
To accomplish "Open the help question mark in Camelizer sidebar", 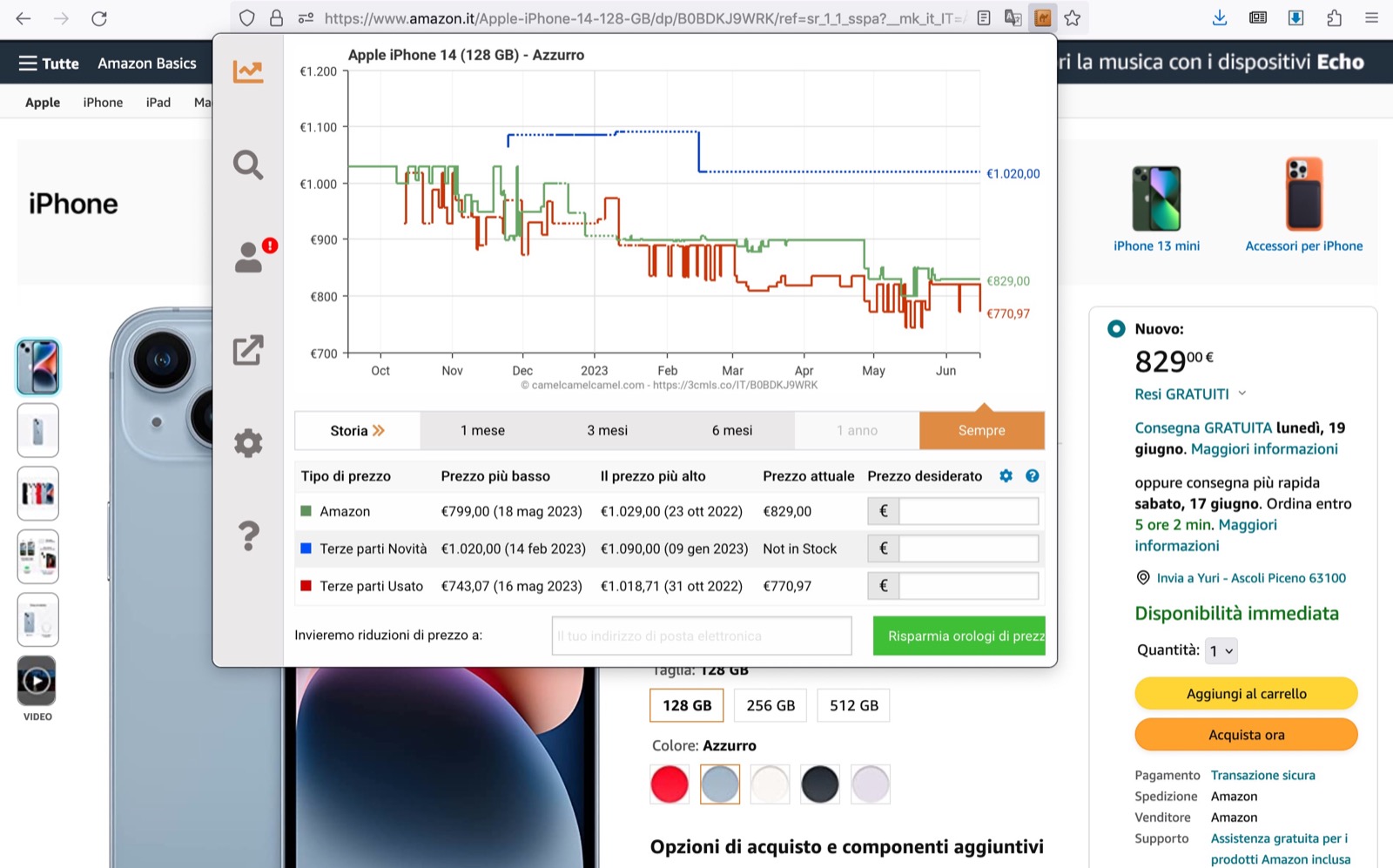I will point(248,535).
